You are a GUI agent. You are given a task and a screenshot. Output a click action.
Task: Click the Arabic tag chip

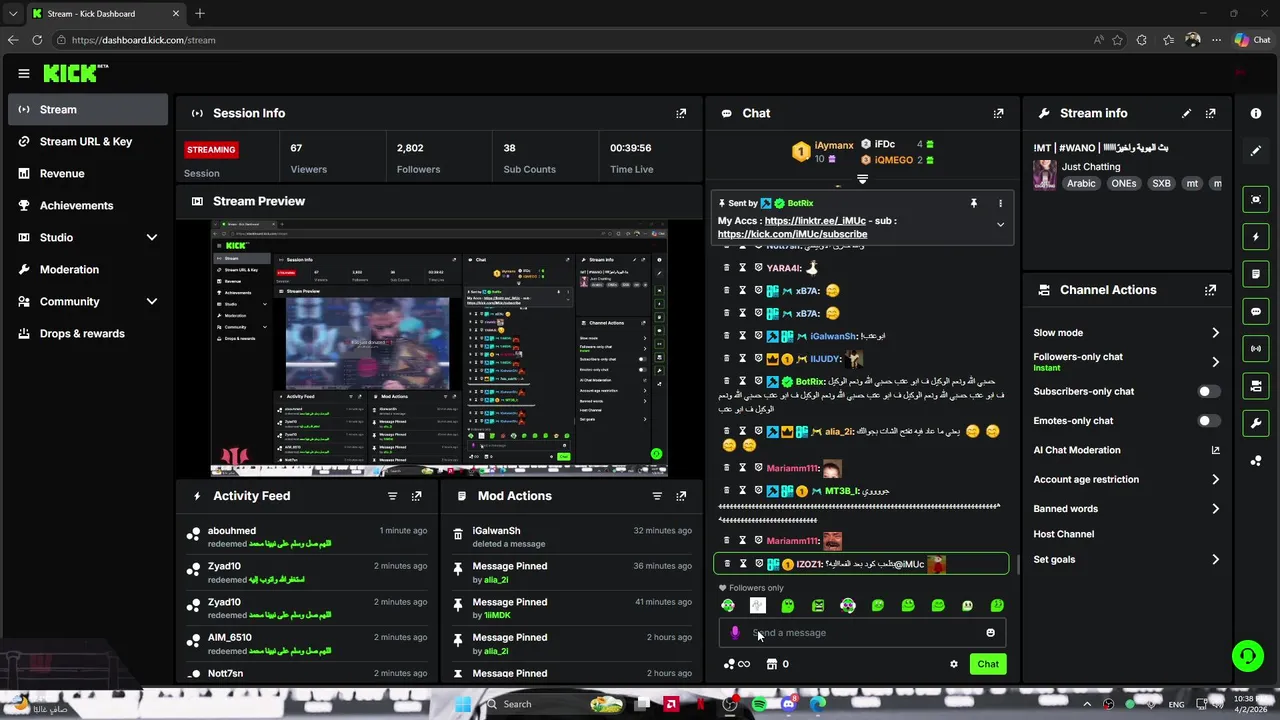tap(1081, 184)
